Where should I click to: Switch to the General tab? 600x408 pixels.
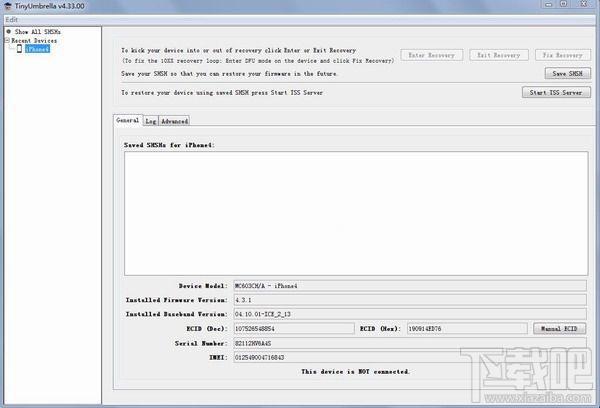coord(128,120)
